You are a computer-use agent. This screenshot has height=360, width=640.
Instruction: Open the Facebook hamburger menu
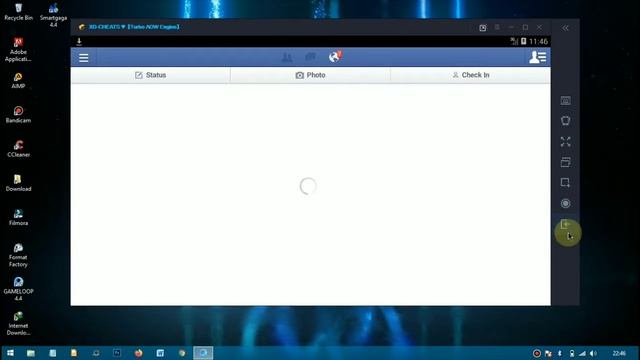click(x=84, y=58)
